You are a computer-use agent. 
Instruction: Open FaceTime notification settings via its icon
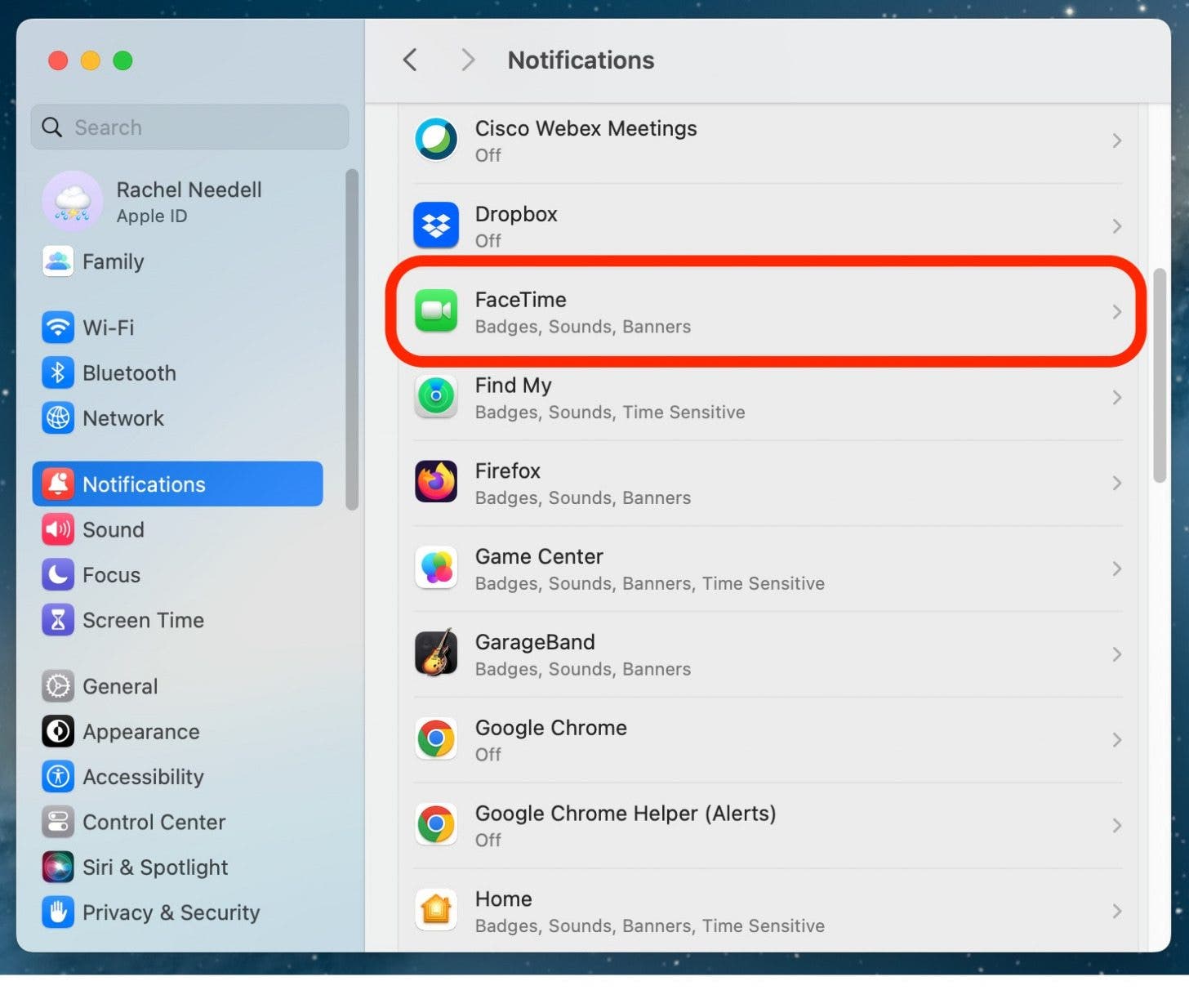436,313
